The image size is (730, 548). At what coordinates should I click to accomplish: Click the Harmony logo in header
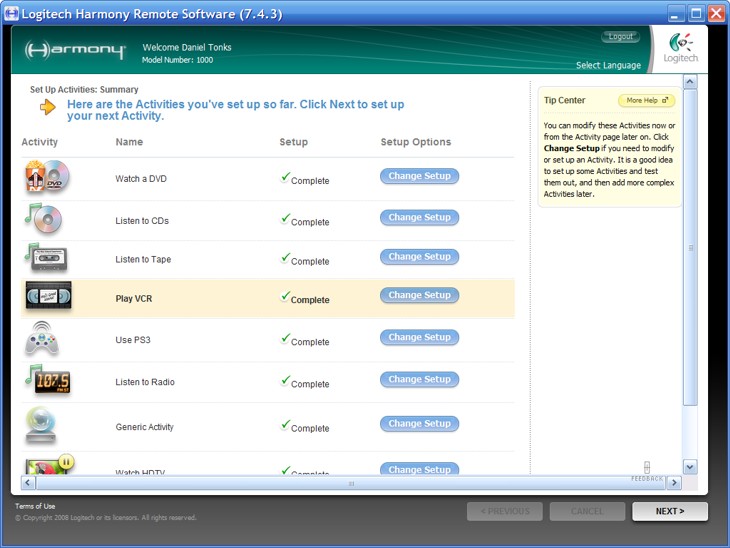[75, 50]
